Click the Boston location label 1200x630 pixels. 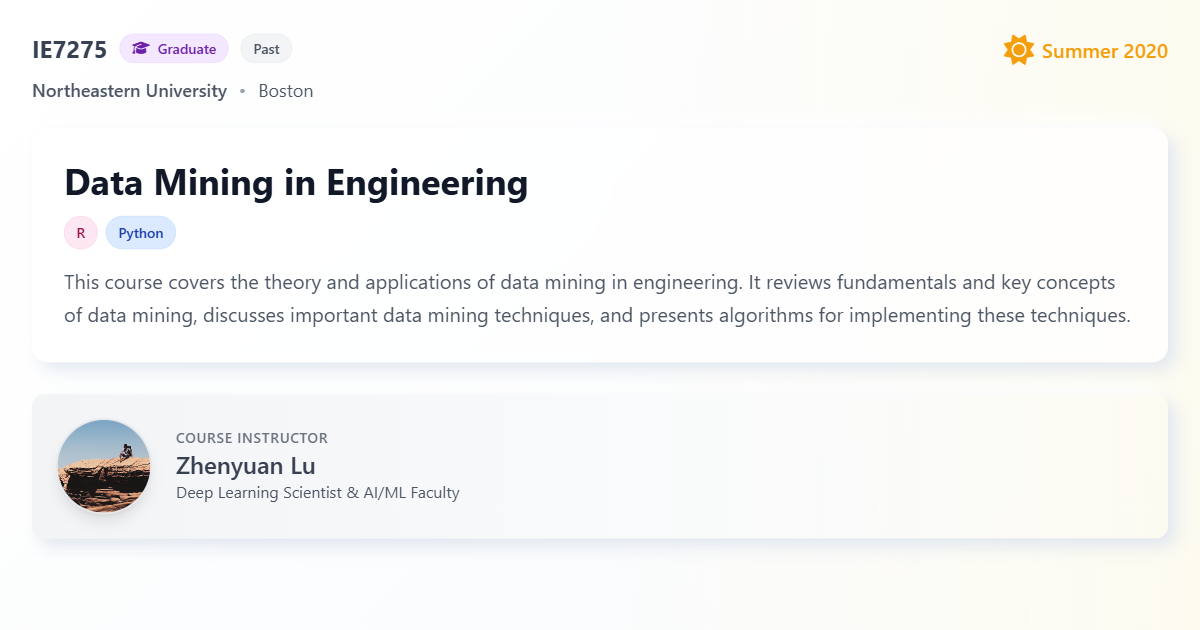(x=286, y=90)
